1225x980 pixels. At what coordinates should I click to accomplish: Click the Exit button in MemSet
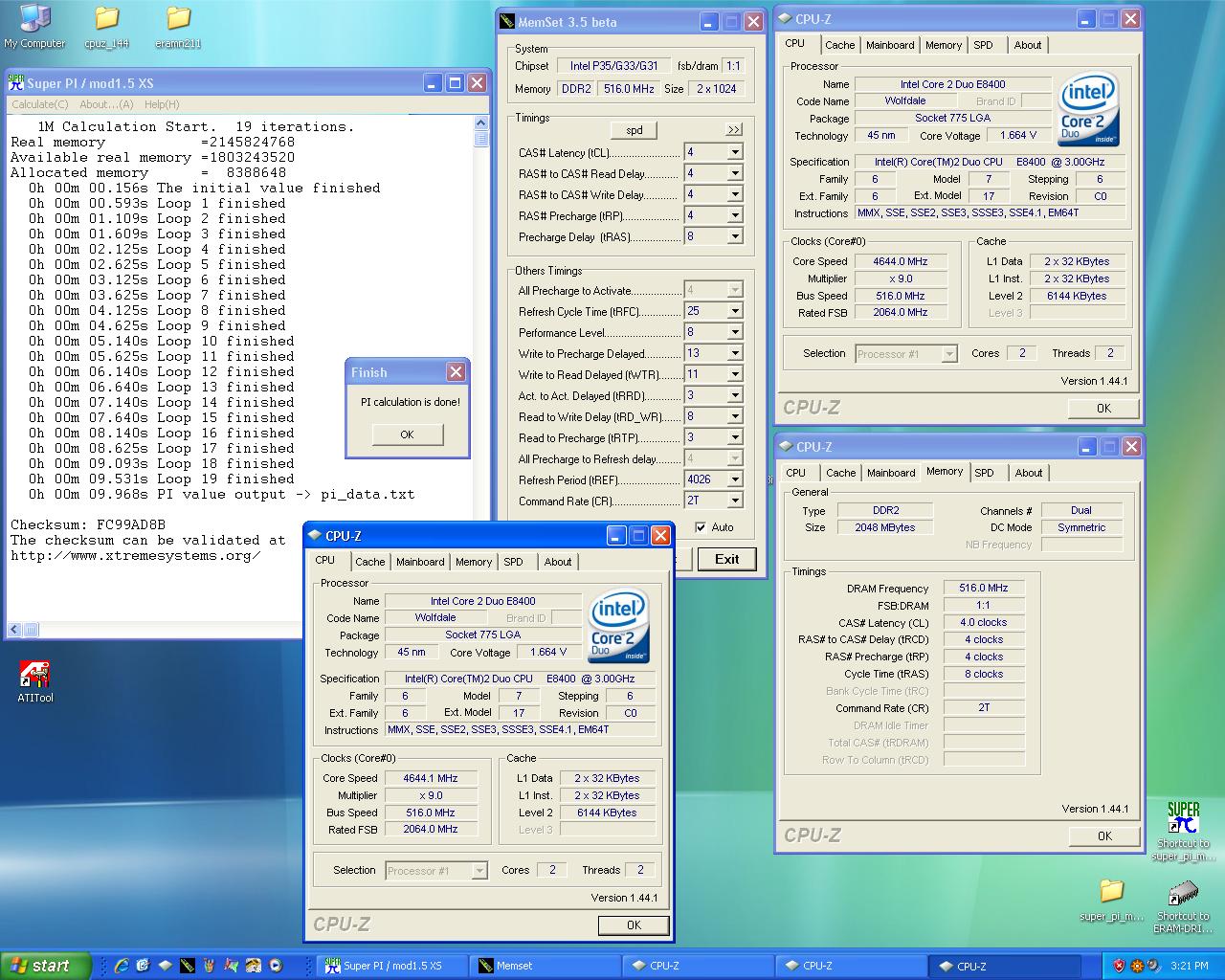tap(727, 559)
